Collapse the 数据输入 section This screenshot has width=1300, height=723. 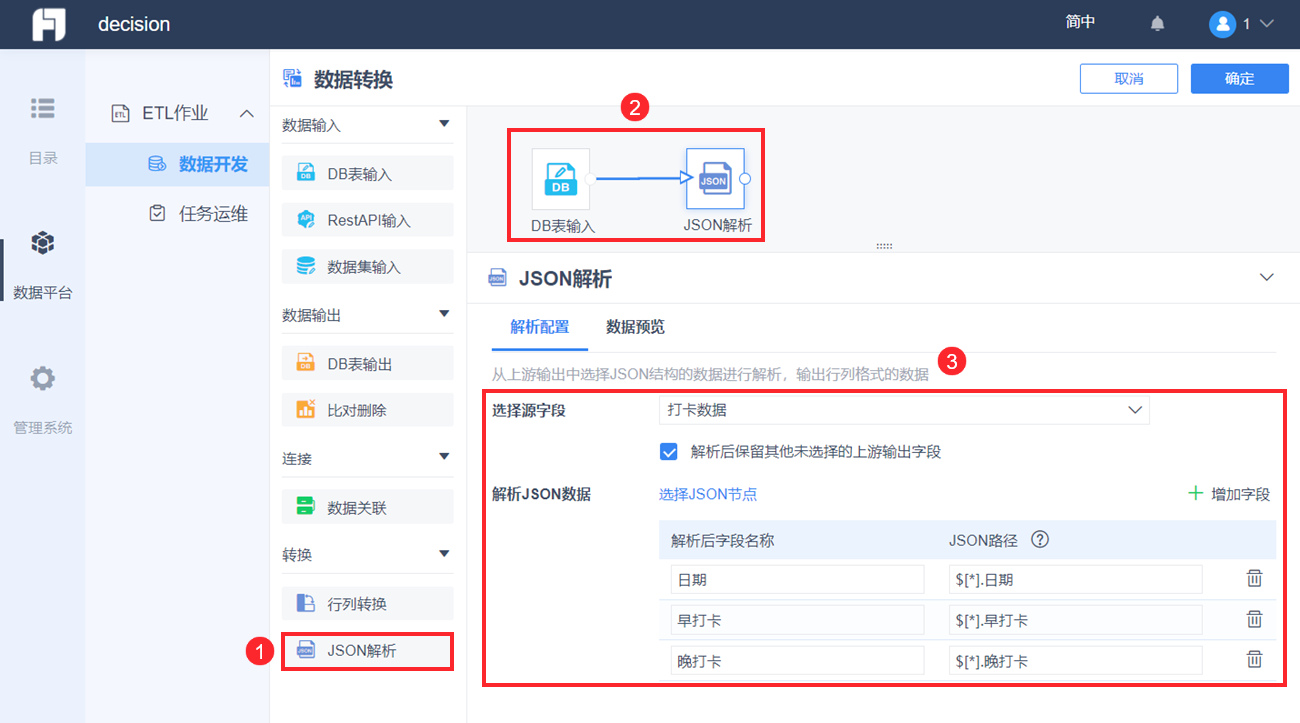(x=444, y=125)
